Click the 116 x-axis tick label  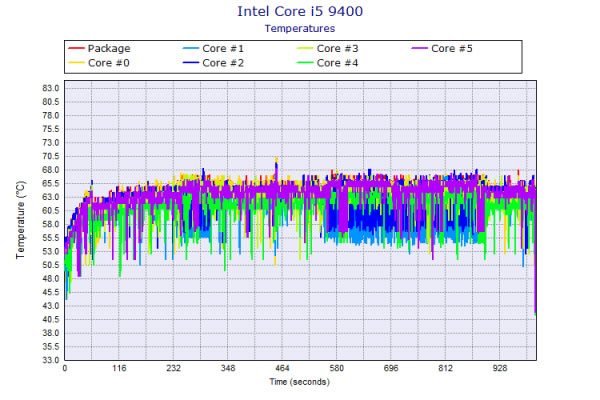(119, 368)
